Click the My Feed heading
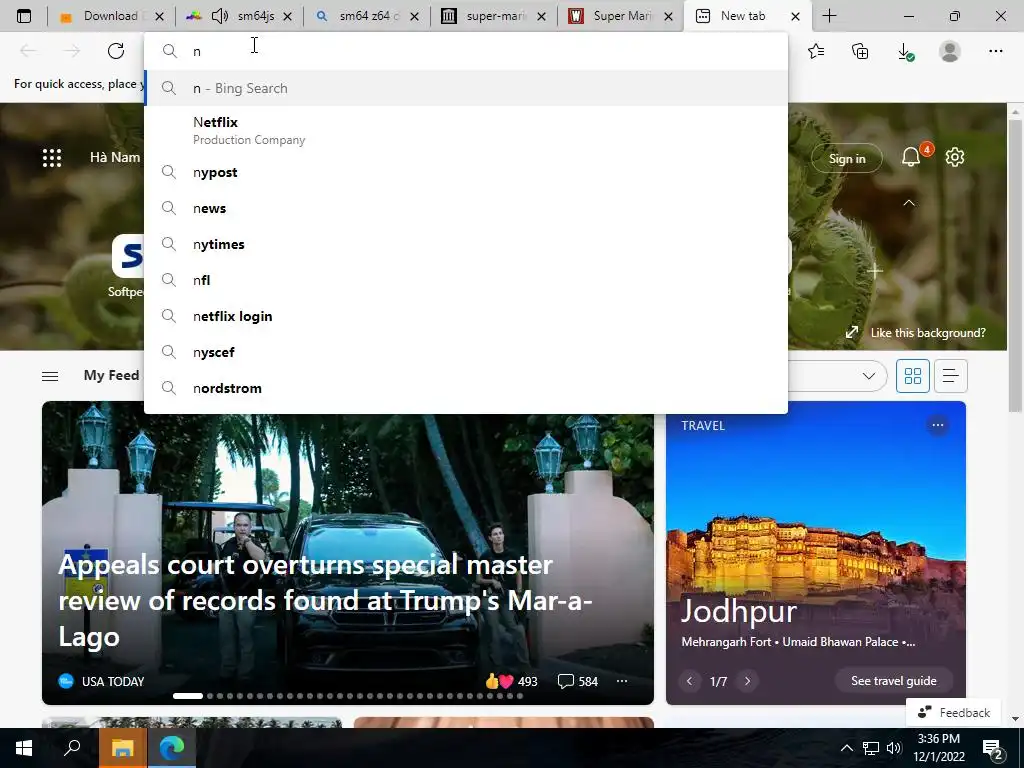Viewport: 1024px width, 768px height. (x=111, y=376)
